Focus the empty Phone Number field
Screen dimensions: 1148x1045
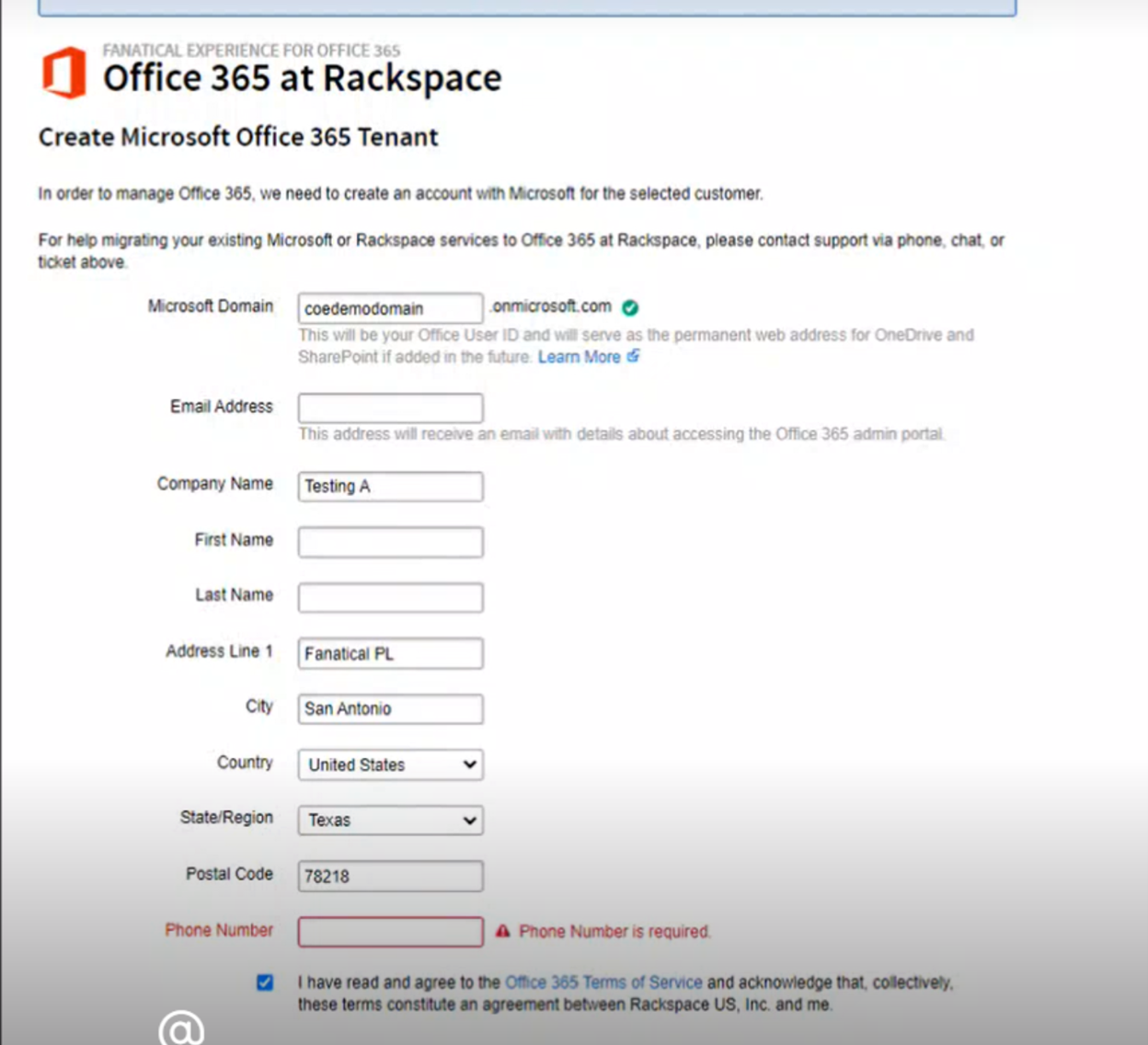(x=390, y=931)
